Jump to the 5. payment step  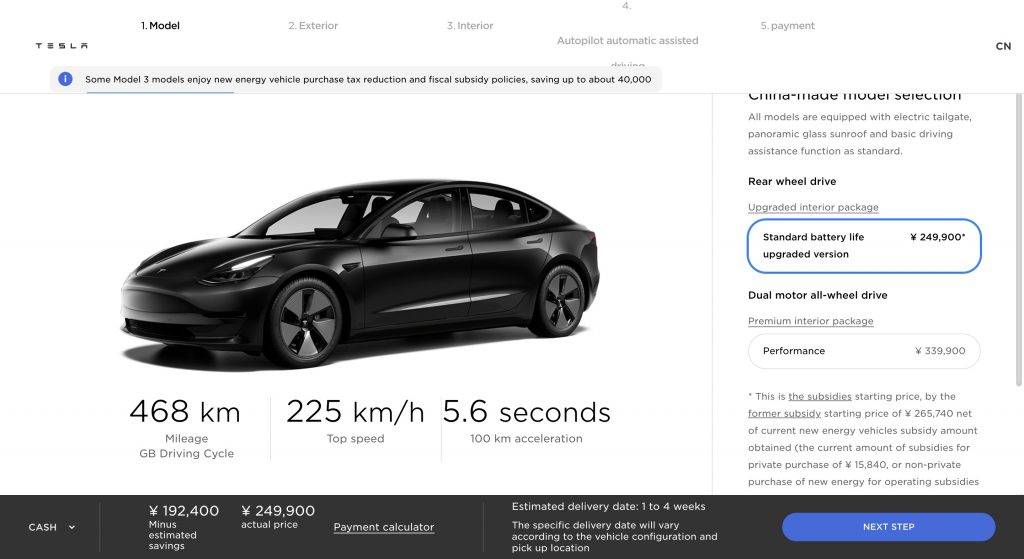click(787, 25)
